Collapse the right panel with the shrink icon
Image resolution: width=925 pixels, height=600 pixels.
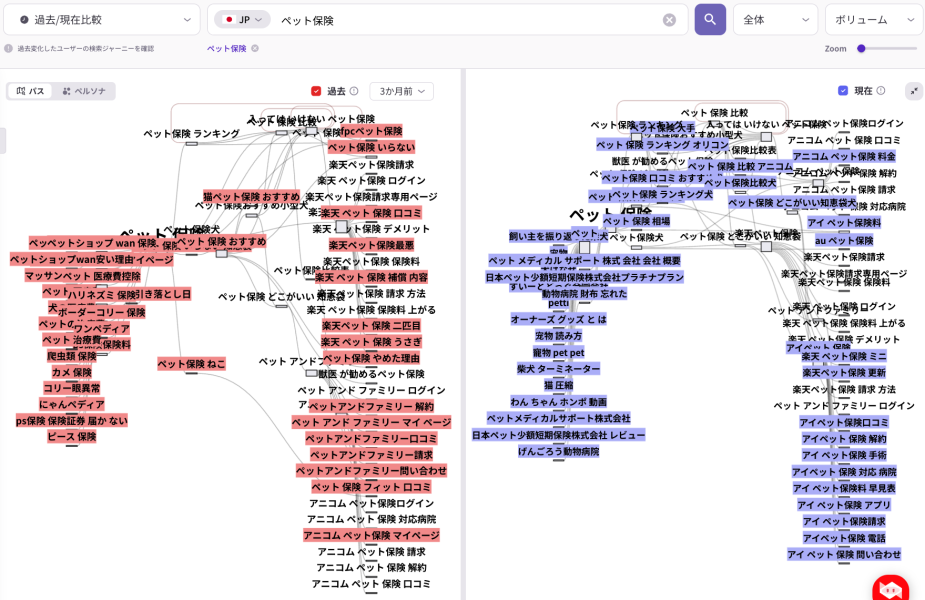(x=913, y=91)
